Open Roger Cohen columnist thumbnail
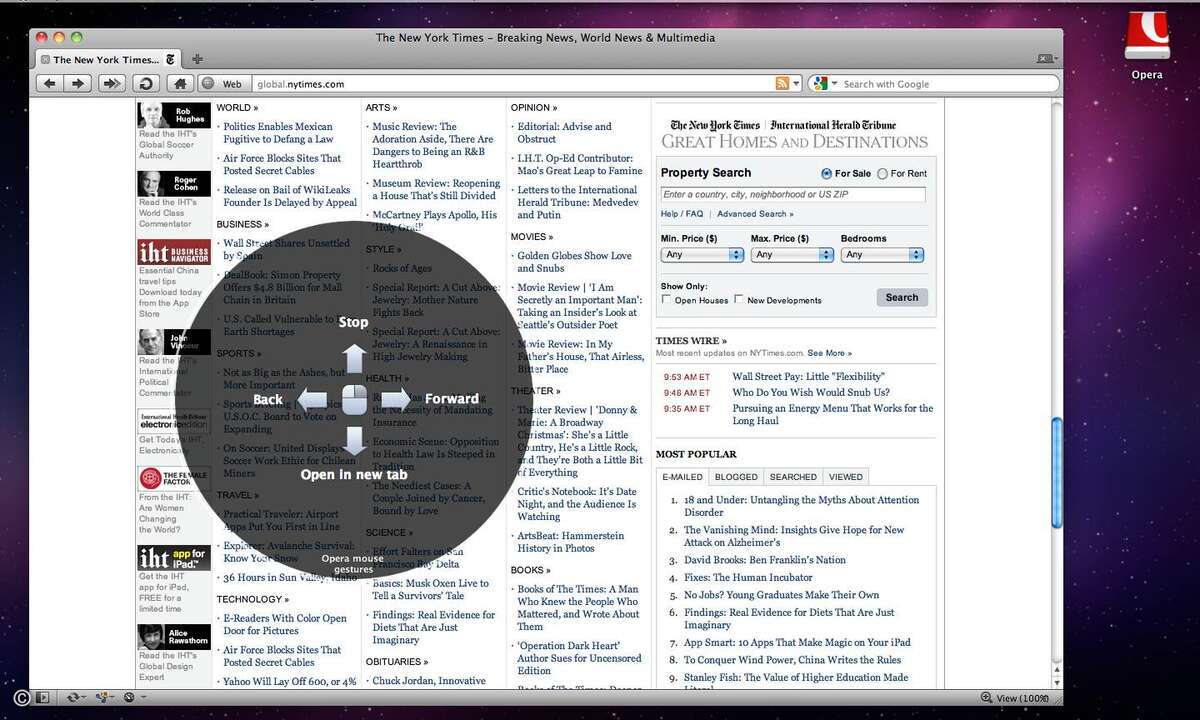 pos(174,184)
